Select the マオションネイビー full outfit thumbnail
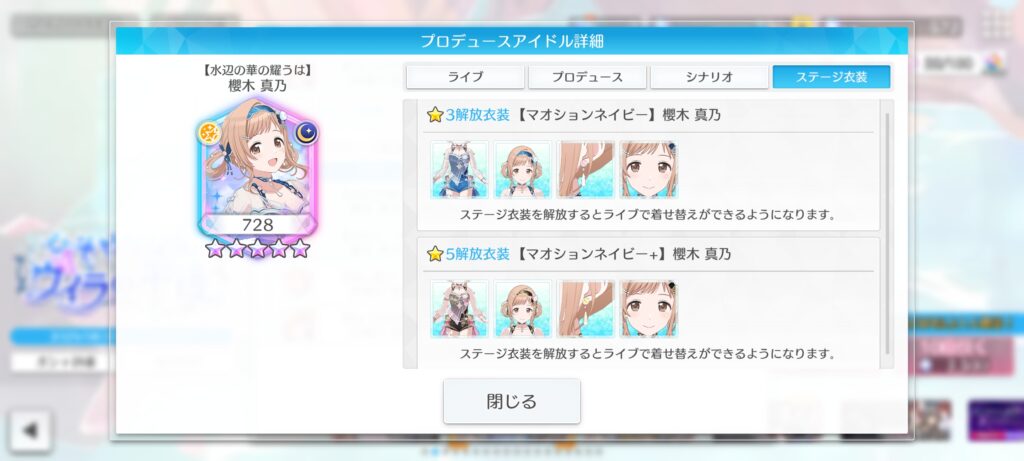The width and height of the screenshot is (1024, 461). pos(460,169)
